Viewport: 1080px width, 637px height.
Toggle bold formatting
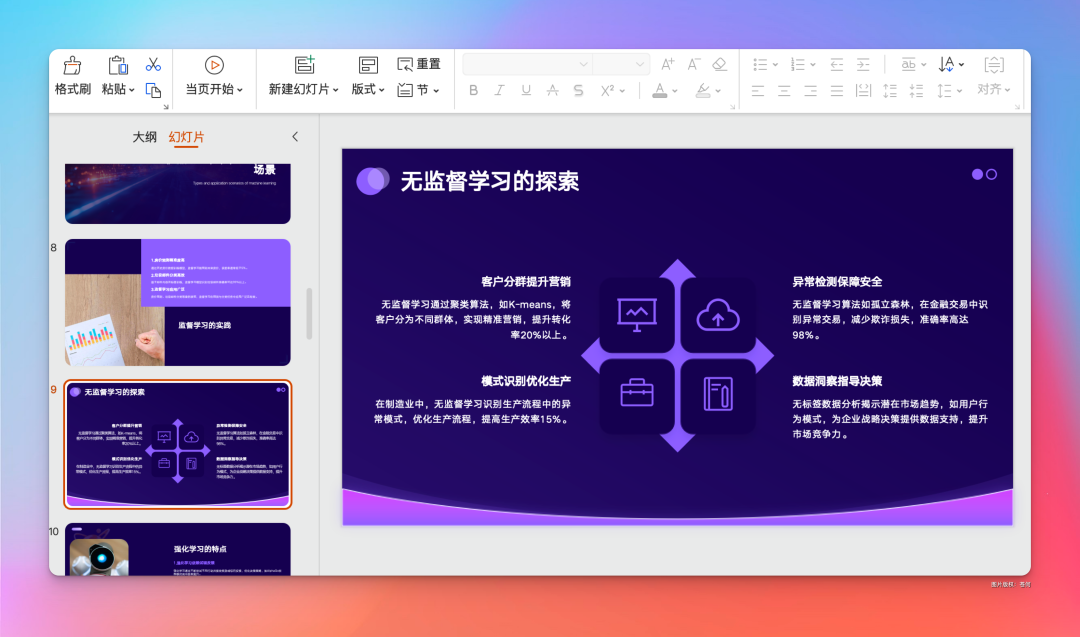click(473, 90)
